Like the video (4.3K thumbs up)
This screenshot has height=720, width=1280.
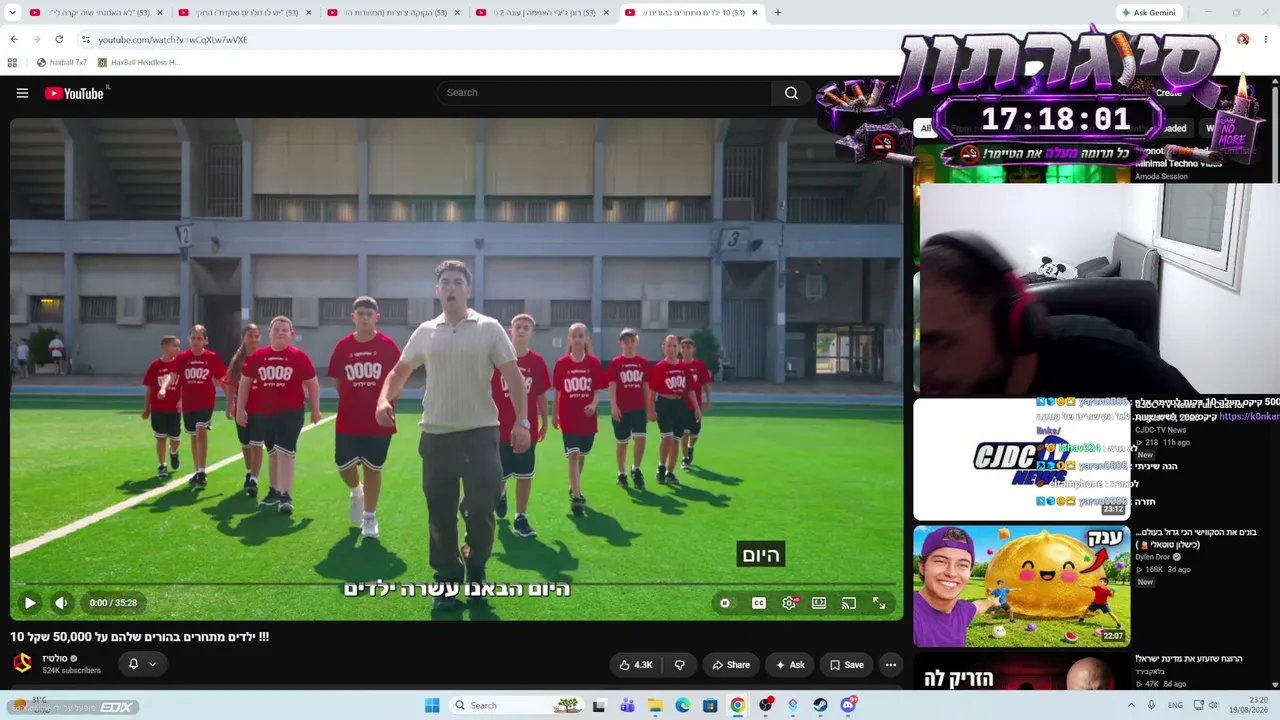pos(636,665)
